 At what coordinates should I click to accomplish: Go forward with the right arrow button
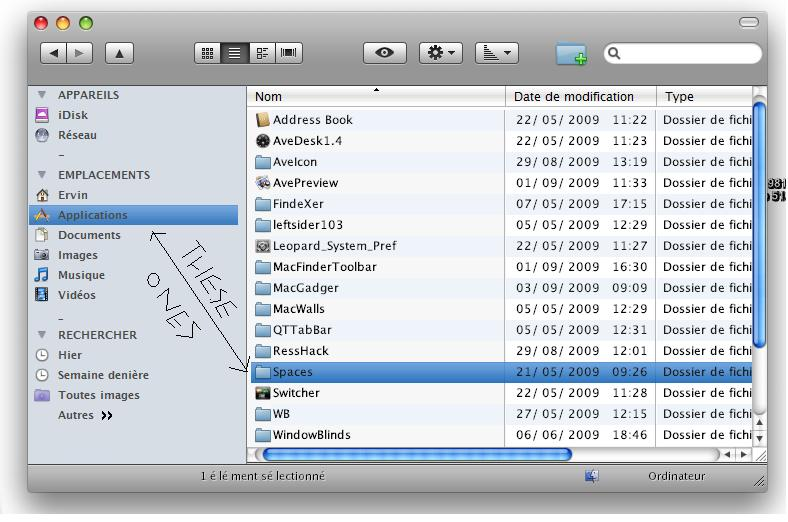click(x=80, y=53)
